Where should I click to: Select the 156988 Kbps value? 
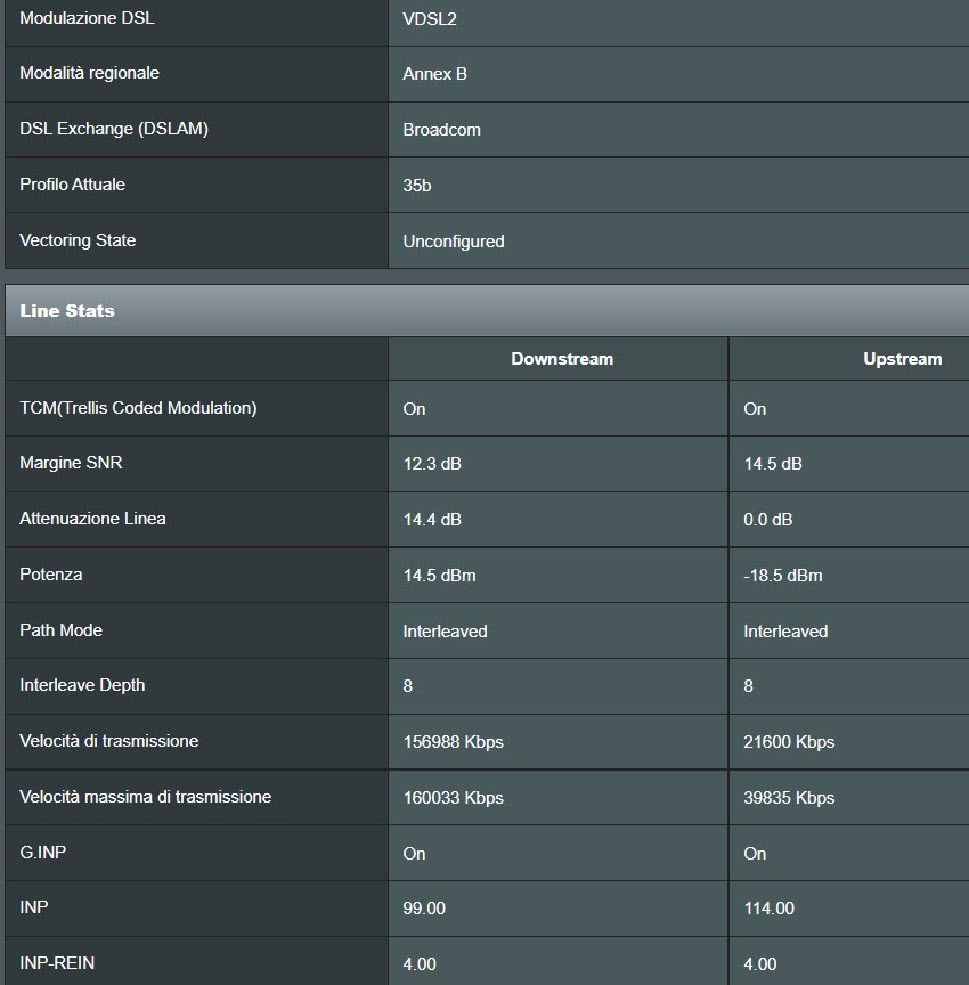(x=453, y=742)
